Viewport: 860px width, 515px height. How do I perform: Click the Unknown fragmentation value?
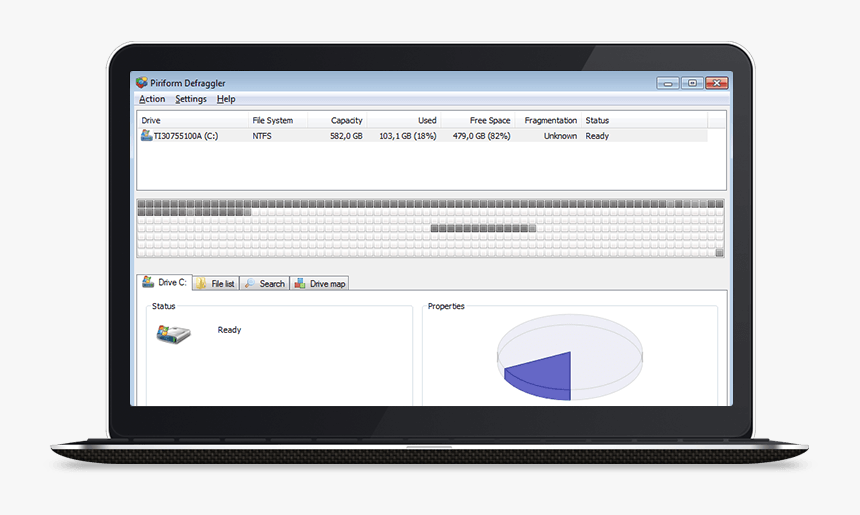[560, 135]
